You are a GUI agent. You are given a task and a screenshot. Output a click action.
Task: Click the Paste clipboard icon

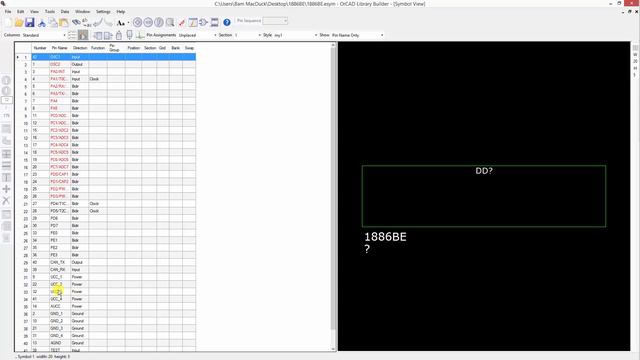(x=64, y=22)
